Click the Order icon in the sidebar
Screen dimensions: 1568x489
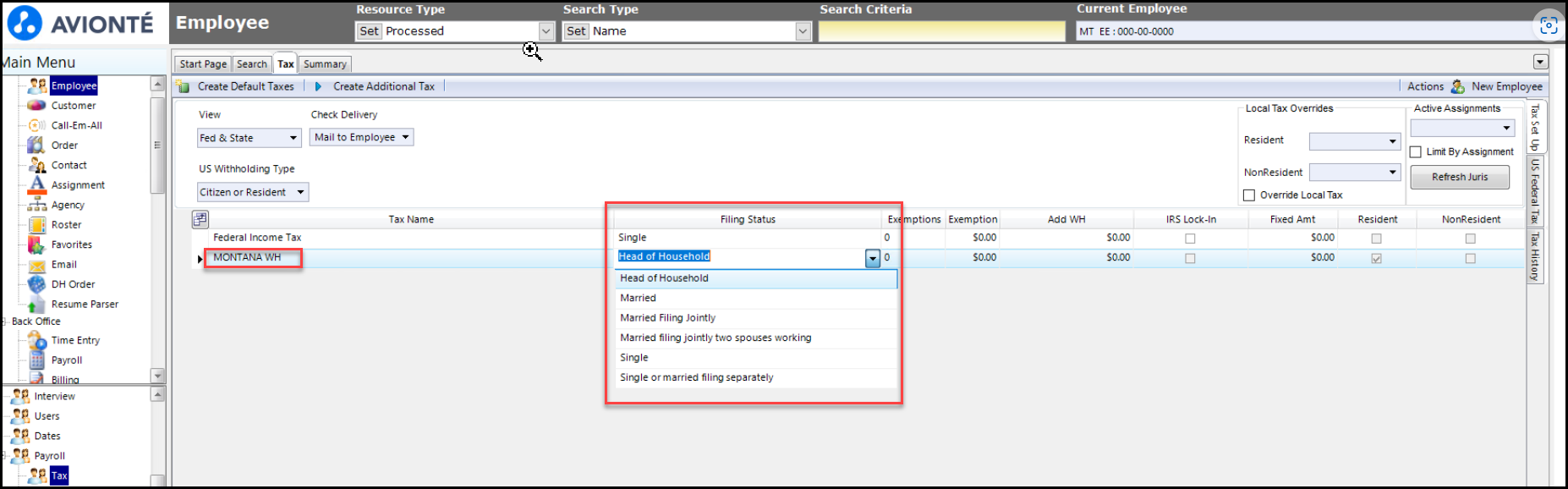tap(36, 146)
